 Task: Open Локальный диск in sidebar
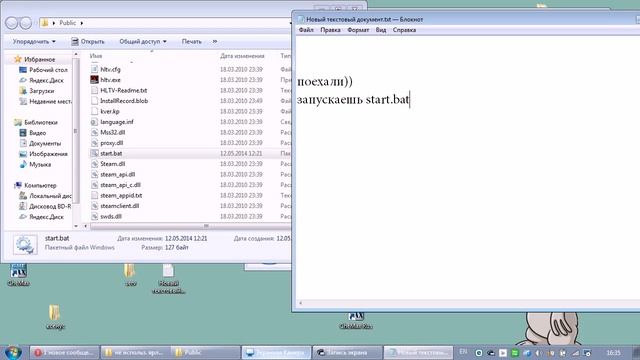pos(45,196)
